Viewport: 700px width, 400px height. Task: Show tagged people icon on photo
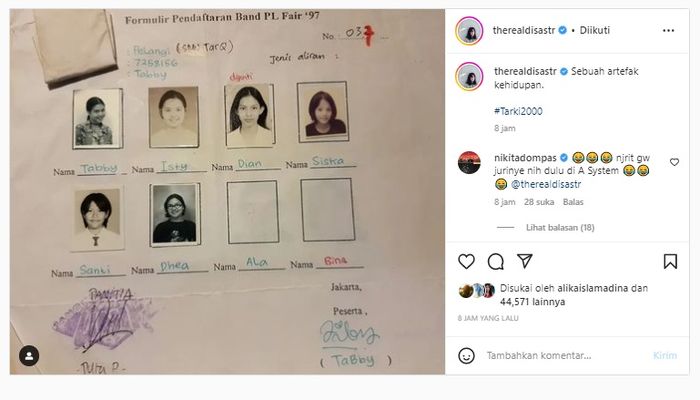tap(29, 356)
